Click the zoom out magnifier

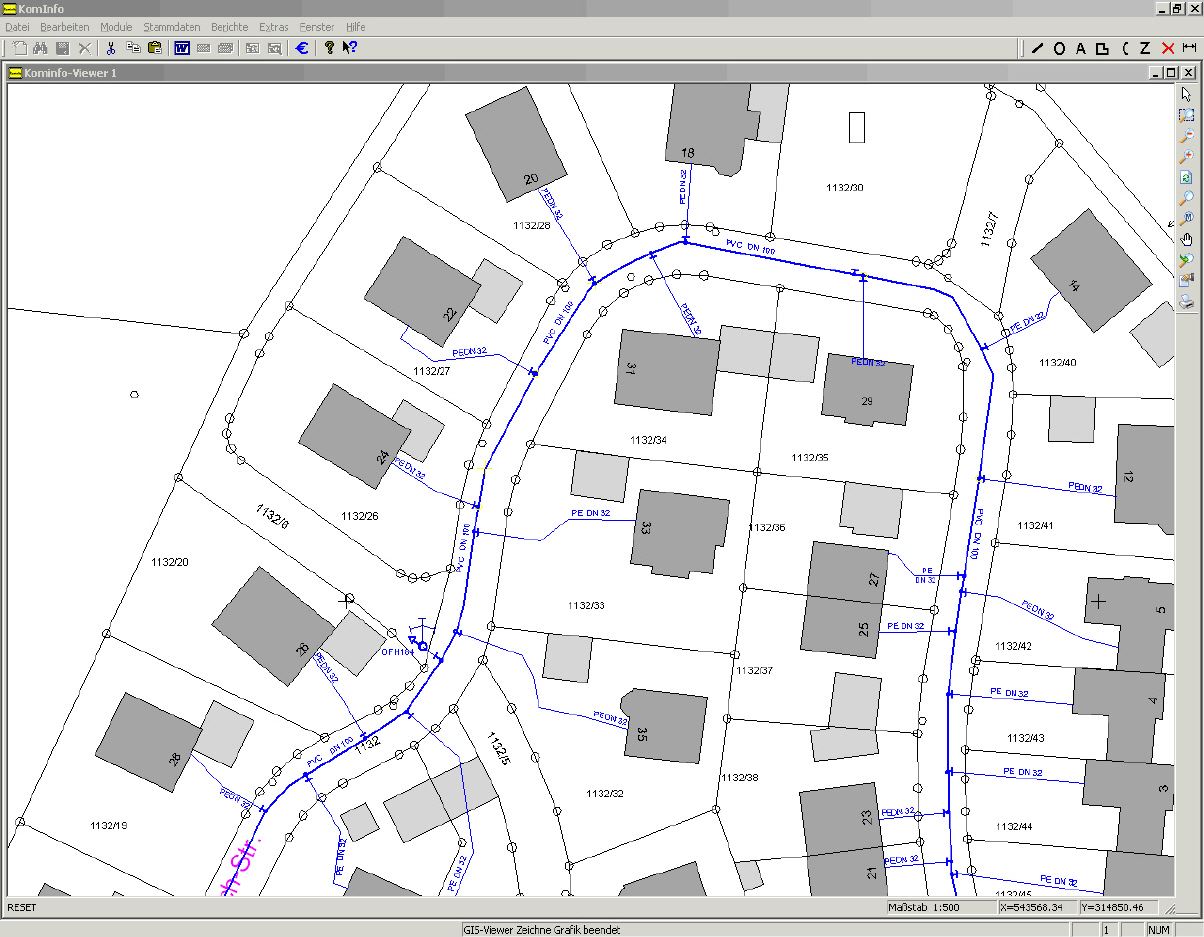pyautogui.click(x=1186, y=136)
